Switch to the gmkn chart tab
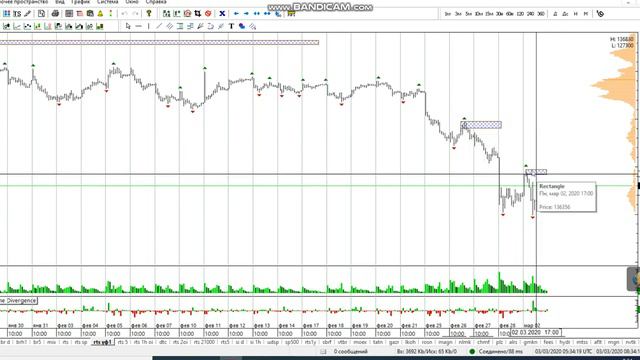This screenshot has height=360, width=640. click(530, 342)
